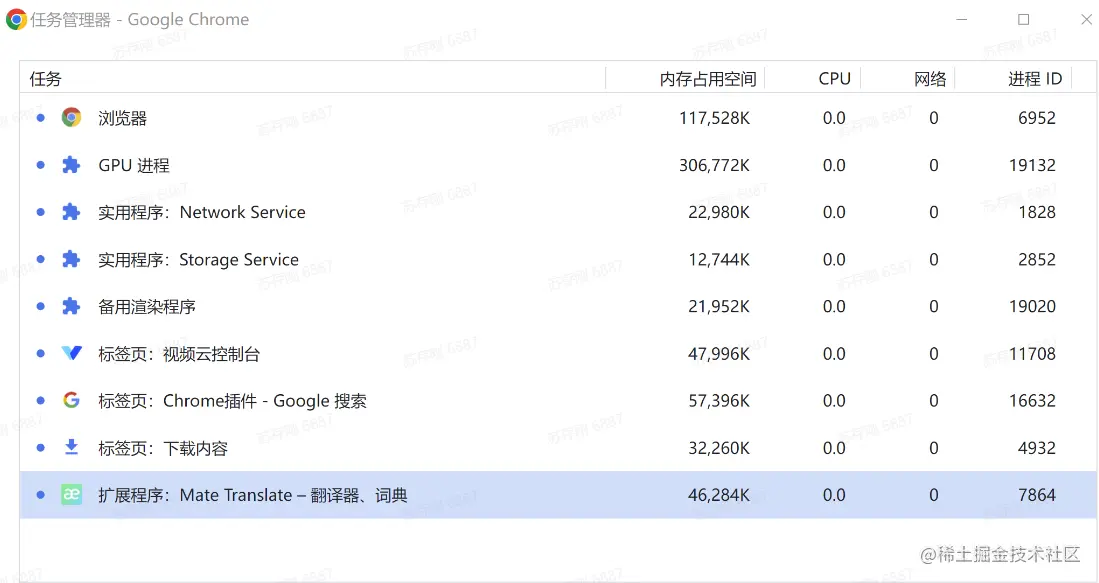Click the puzzle icon for 备用渲染程序
This screenshot has width=1099, height=583.
(71, 306)
